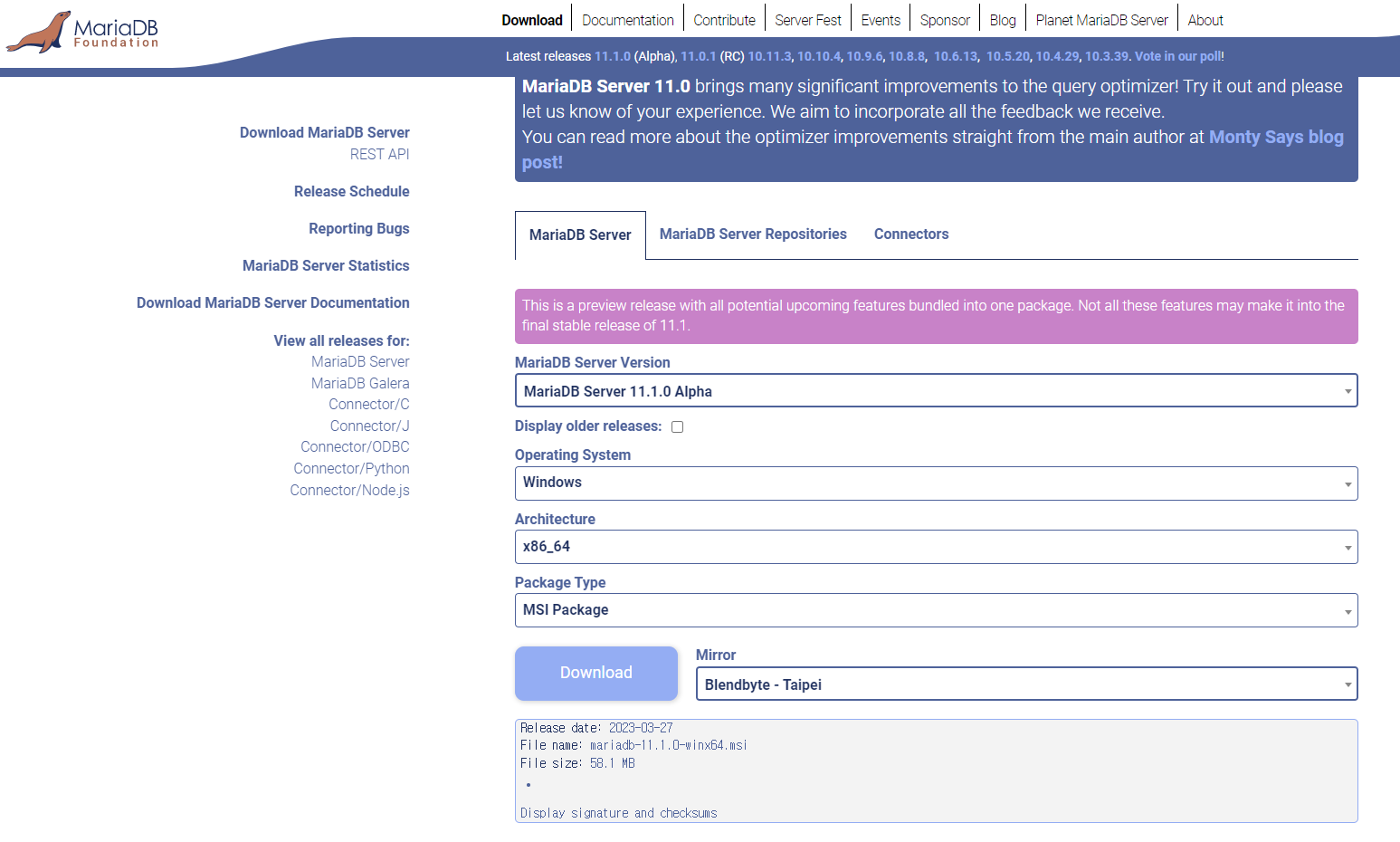The image size is (1400, 842).
Task: View all releases for MariaDB Server link
Action: pos(360,361)
